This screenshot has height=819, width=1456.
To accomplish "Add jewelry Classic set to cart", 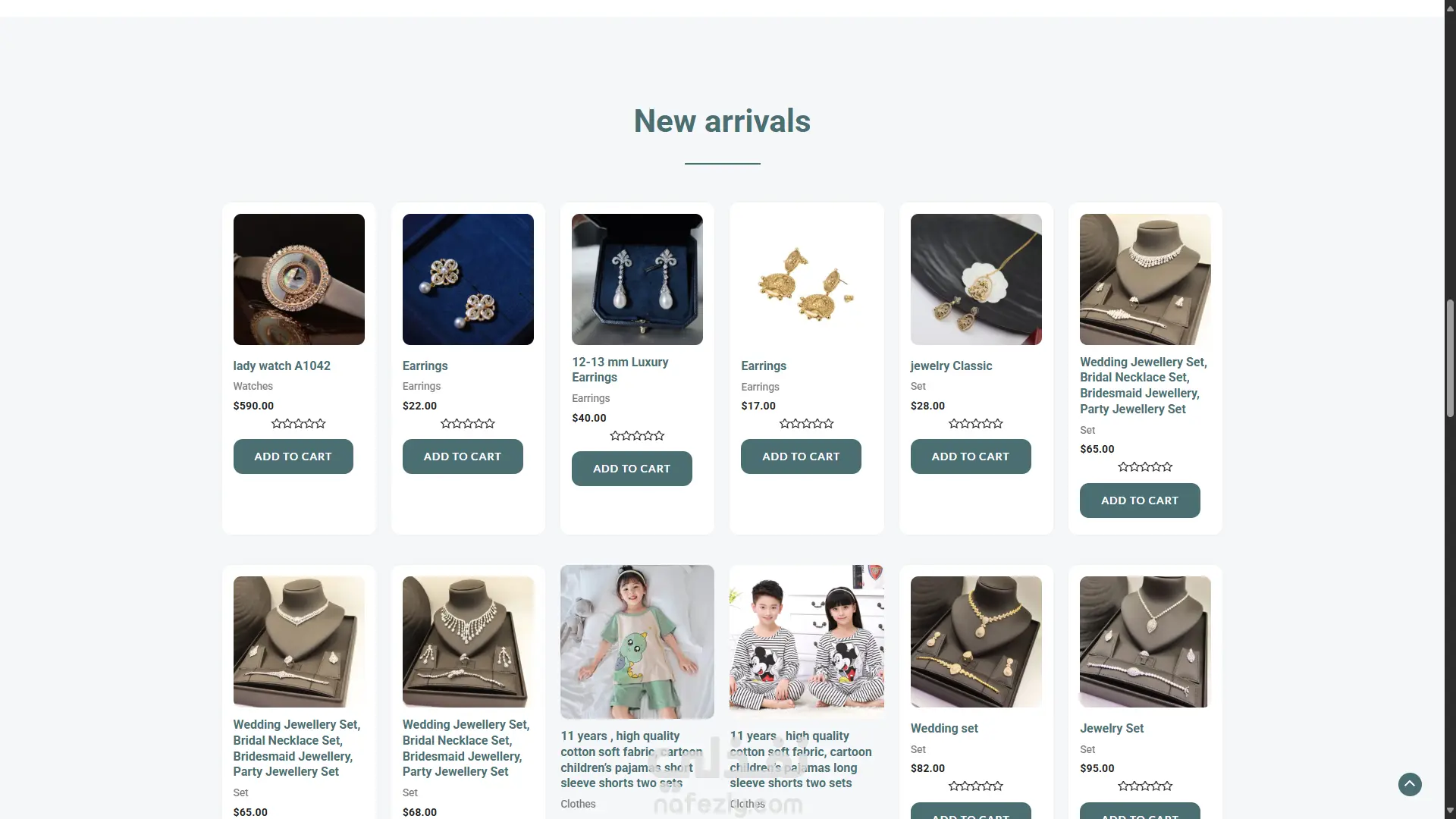I will 971,457.
